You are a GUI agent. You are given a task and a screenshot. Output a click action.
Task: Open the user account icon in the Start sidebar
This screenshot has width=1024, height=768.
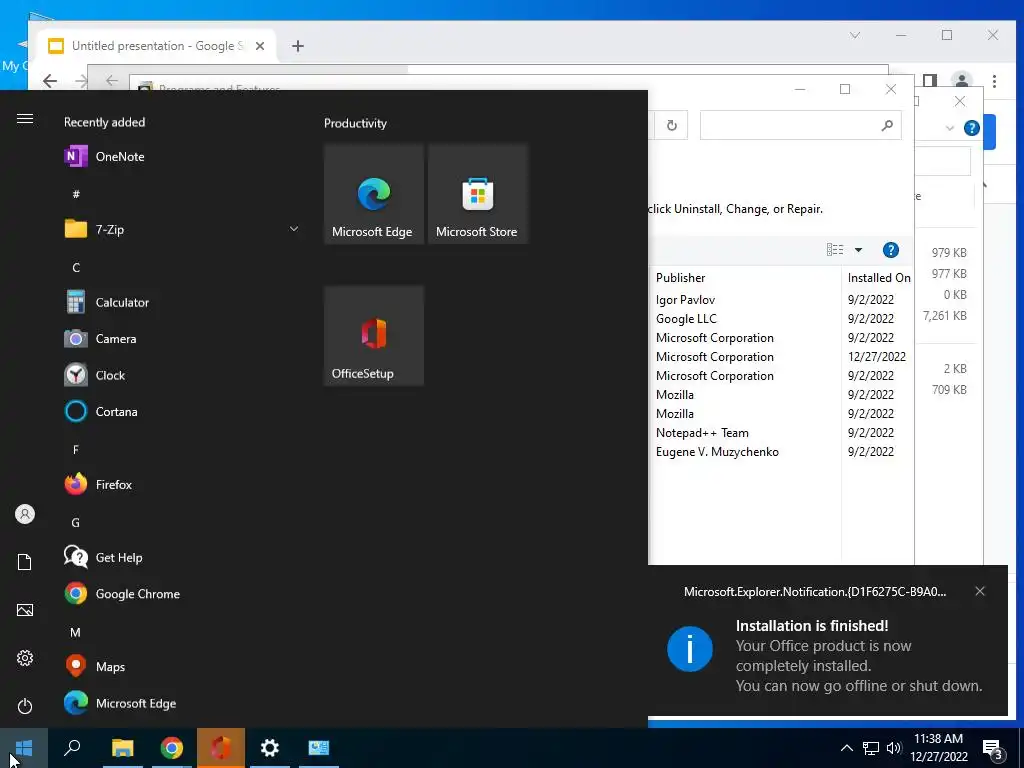point(25,515)
